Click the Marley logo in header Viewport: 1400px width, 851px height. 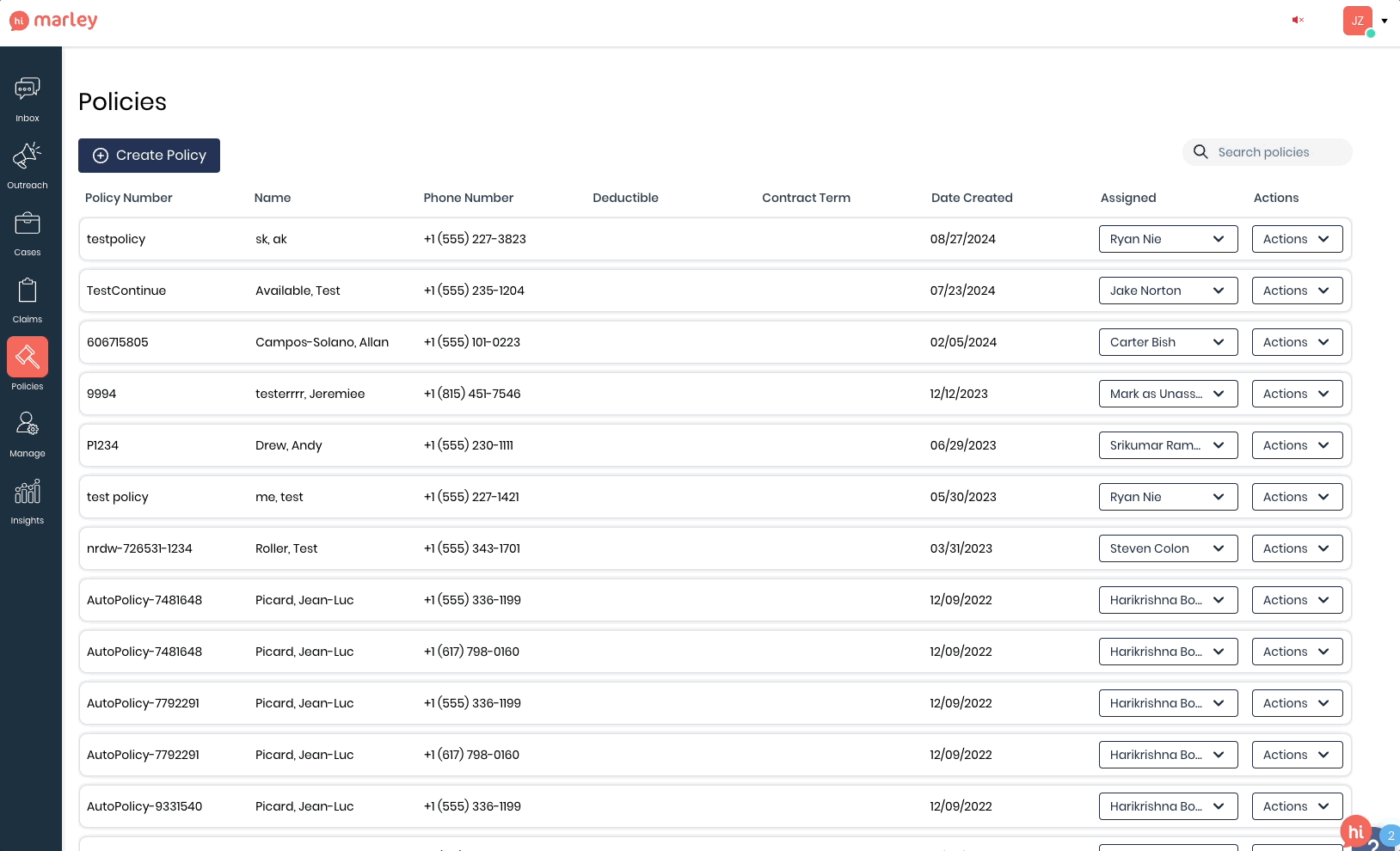click(53, 21)
